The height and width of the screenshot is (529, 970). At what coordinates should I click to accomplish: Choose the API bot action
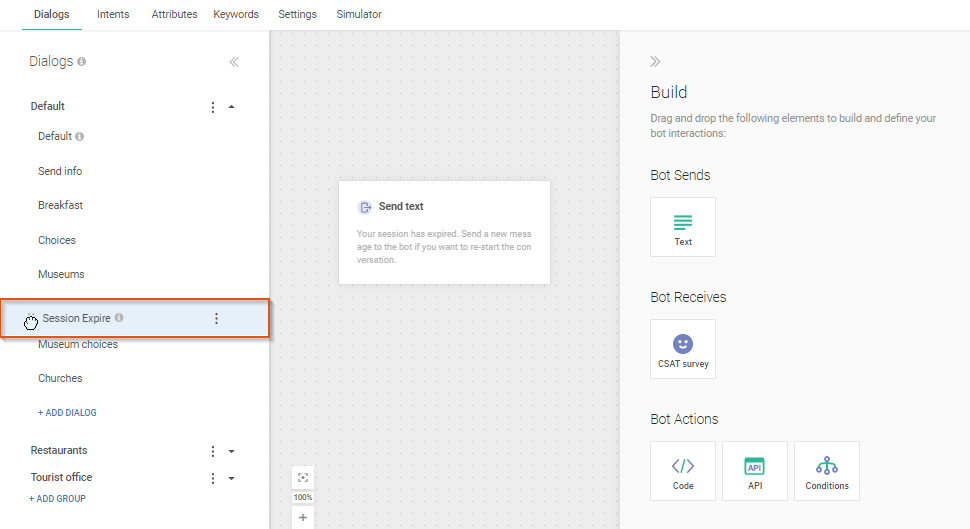[x=754, y=471]
